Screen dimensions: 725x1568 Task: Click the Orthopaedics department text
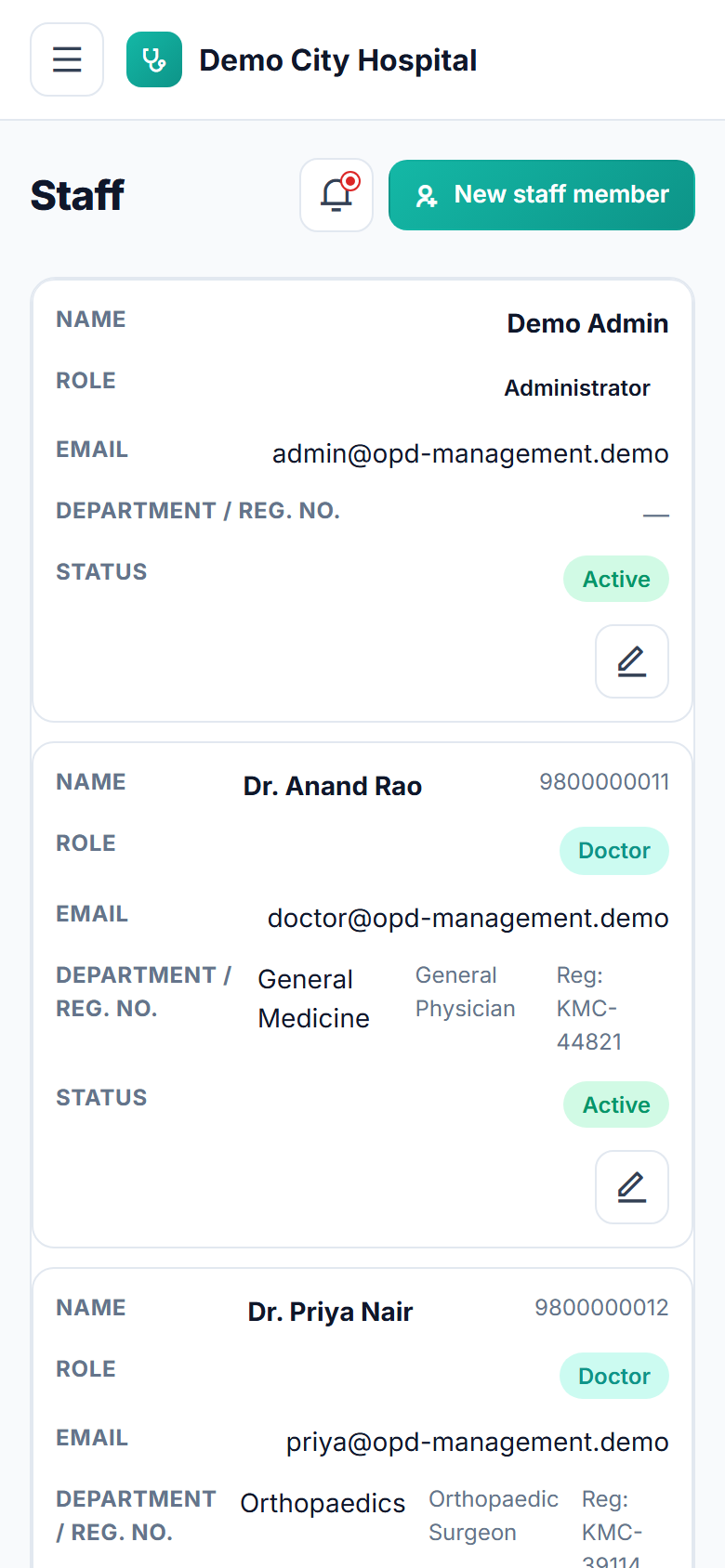(323, 1503)
